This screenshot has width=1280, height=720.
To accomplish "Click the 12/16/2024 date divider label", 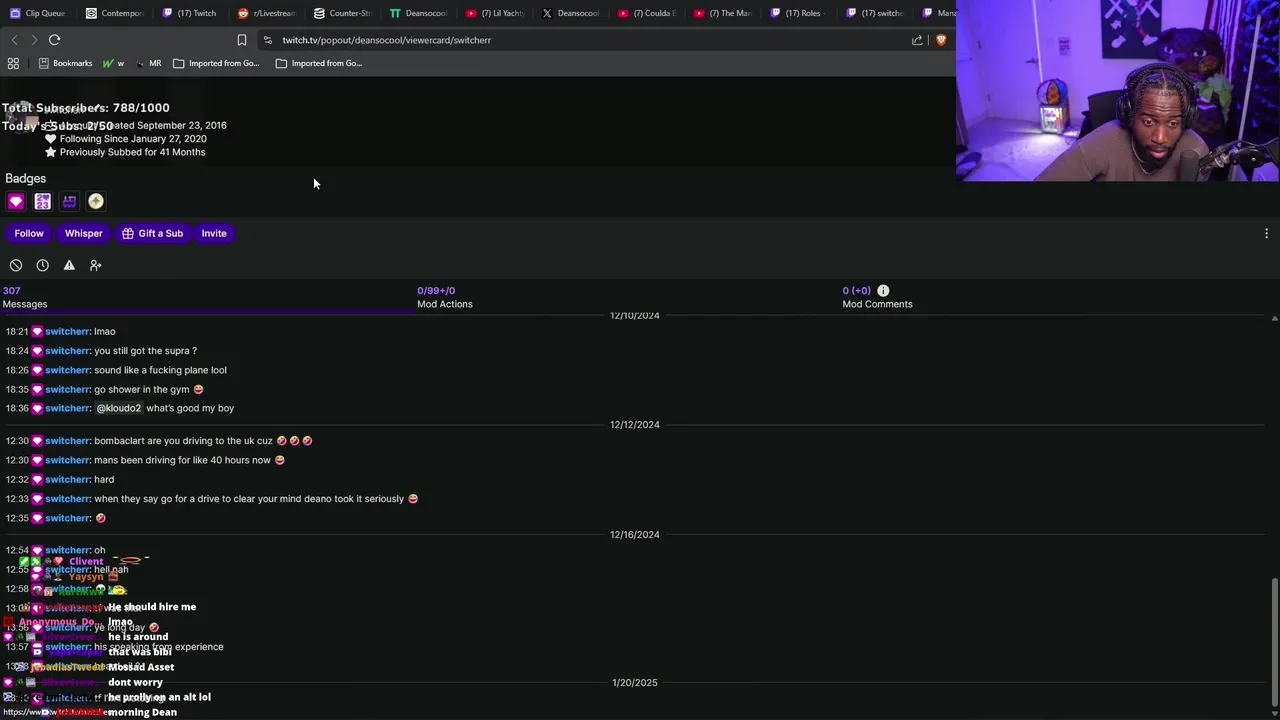I will [635, 535].
